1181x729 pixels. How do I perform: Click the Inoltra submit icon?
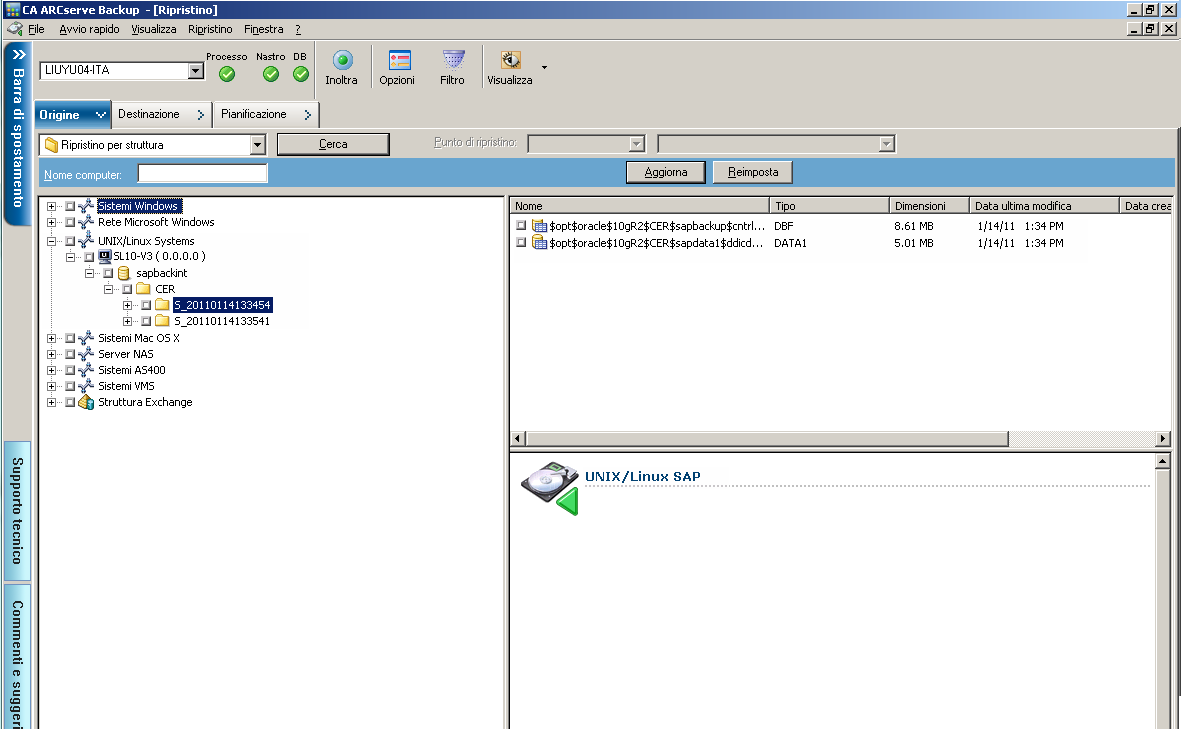pos(342,60)
